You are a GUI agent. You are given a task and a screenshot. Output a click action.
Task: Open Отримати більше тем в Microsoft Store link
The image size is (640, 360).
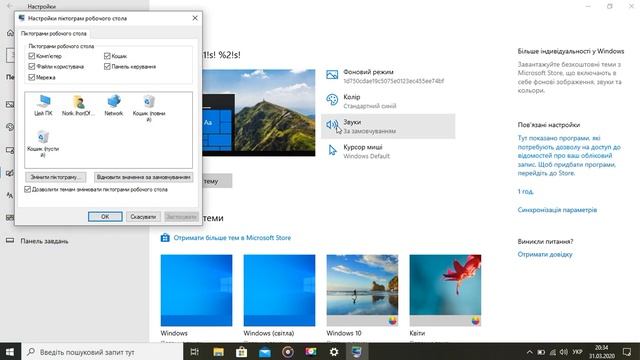tap(232, 238)
